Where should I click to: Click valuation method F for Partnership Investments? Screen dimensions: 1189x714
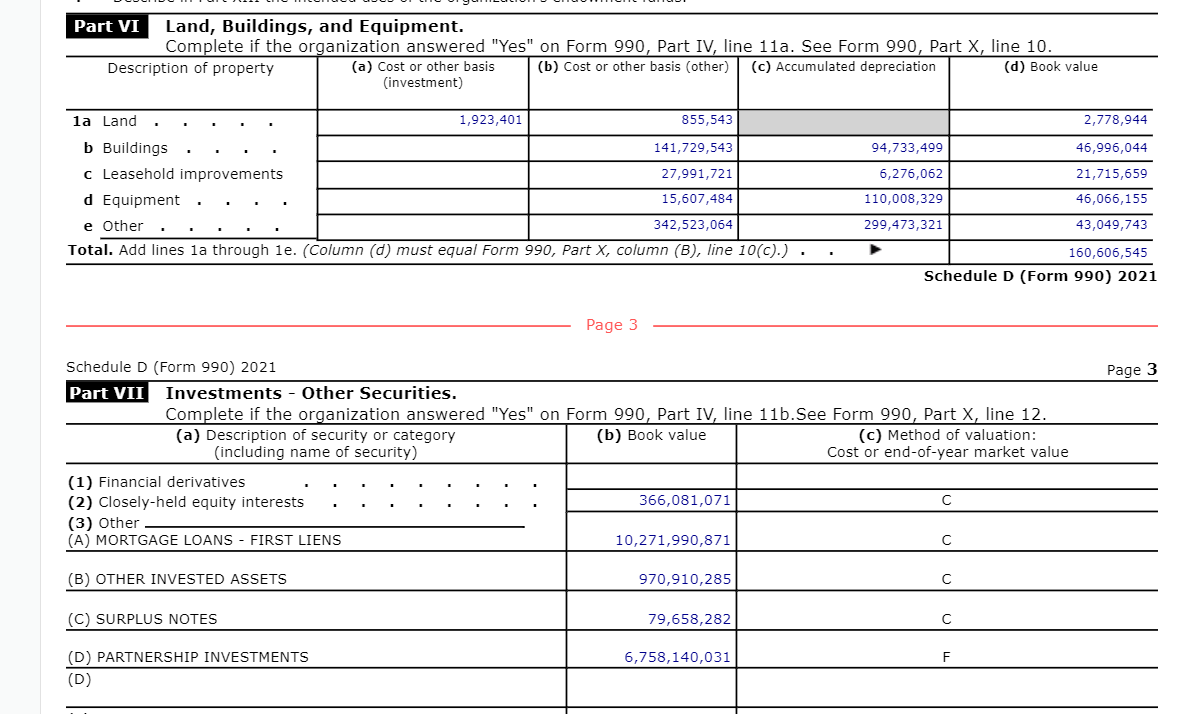coord(946,657)
